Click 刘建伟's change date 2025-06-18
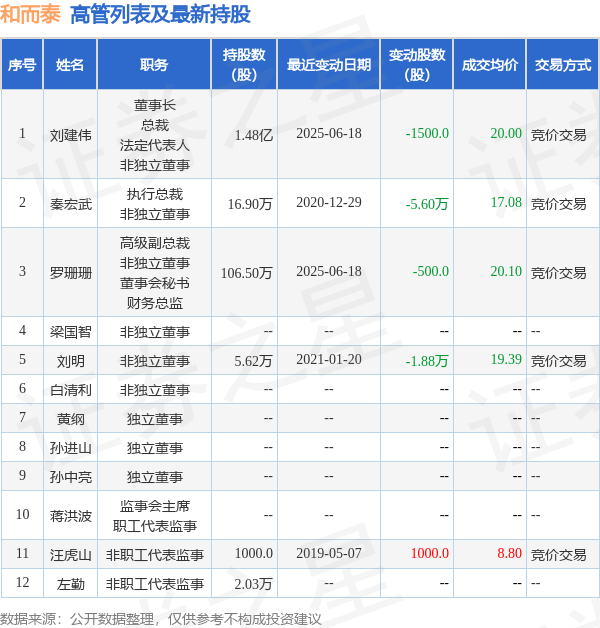600x628 pixels. [329, 133]
